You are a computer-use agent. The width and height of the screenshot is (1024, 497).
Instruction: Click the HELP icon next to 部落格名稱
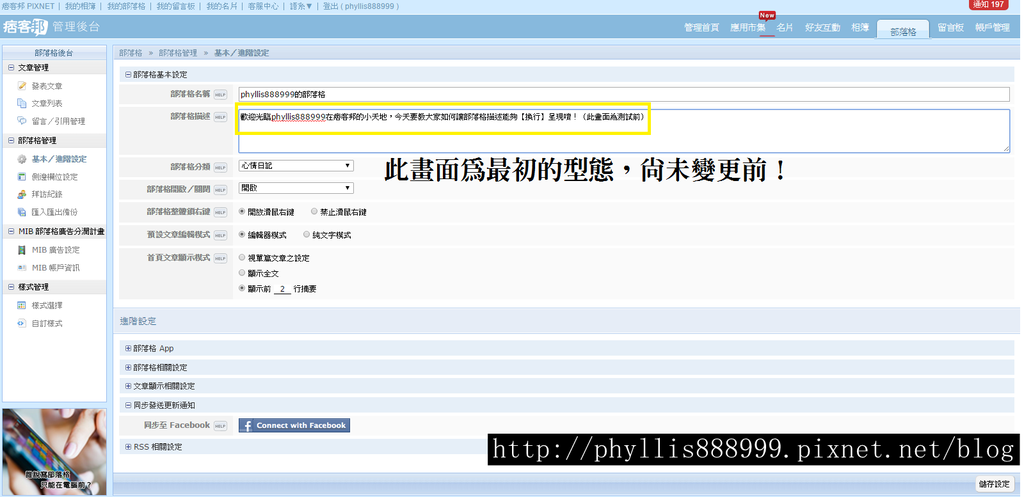click(x=220, y=95)
